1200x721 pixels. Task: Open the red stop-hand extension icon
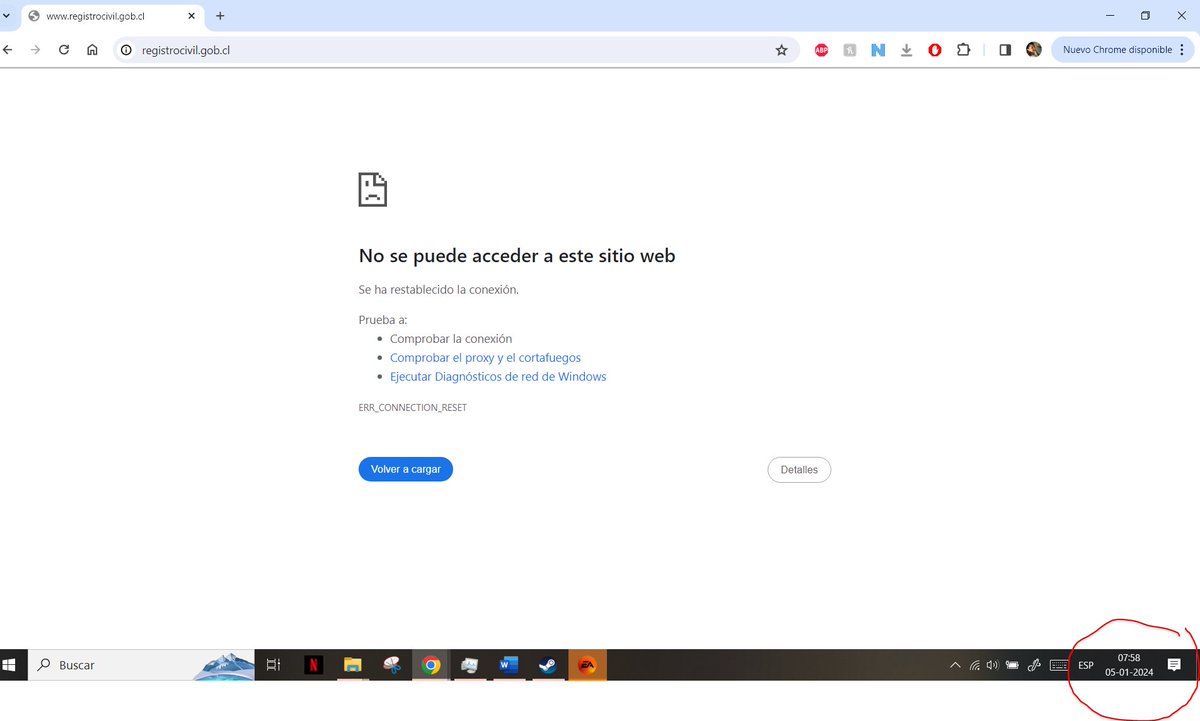tap(935, 49)
